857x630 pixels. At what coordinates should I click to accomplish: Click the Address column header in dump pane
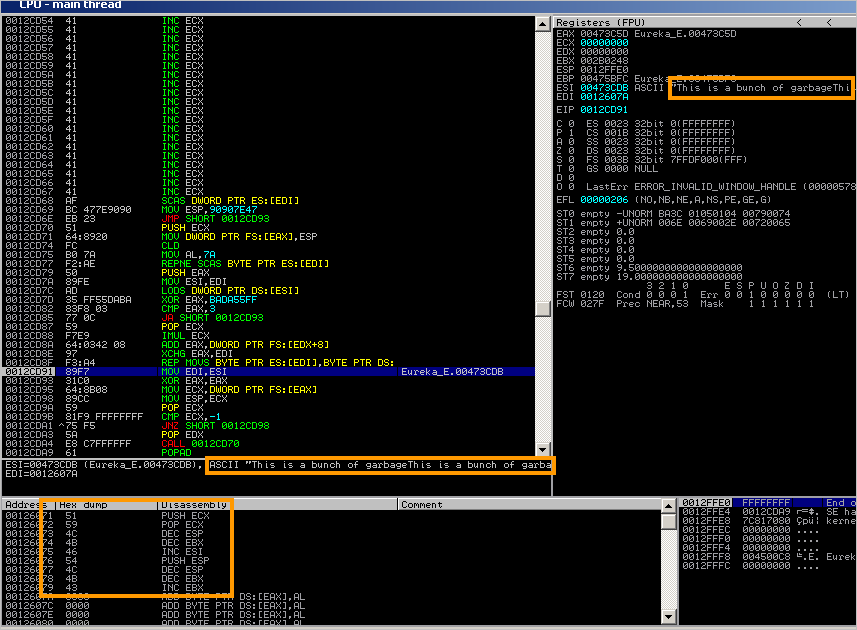coord(23,505)
